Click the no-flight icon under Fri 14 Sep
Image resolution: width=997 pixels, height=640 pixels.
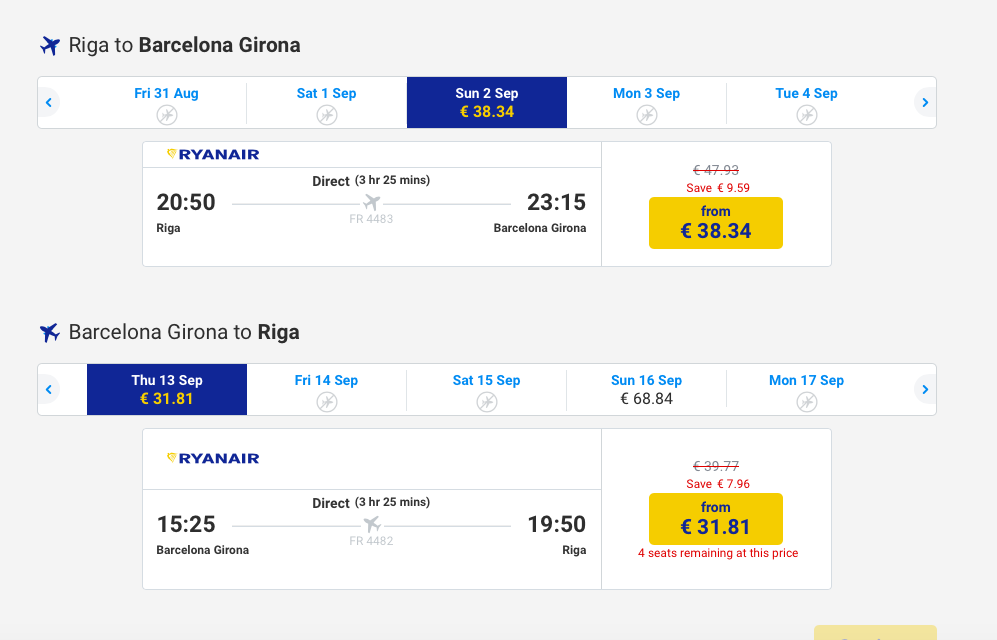click(327, 402)
